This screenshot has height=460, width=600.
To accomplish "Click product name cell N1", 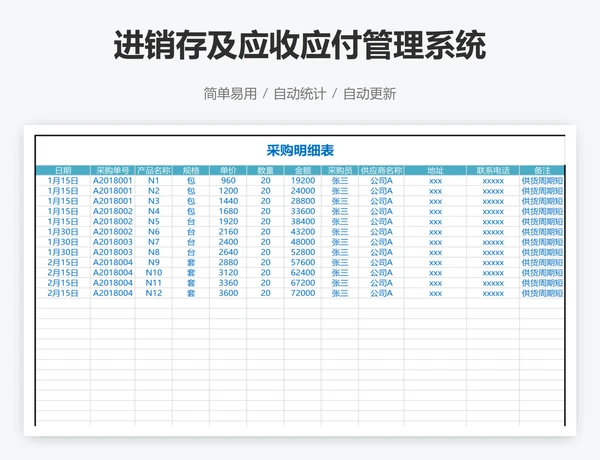I will click(154, 181).
